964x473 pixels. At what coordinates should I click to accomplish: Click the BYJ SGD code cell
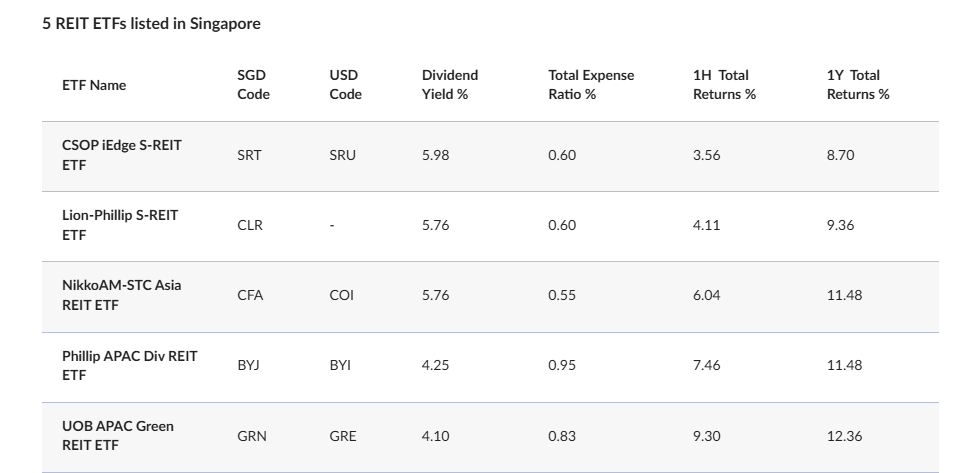point(248,365)
